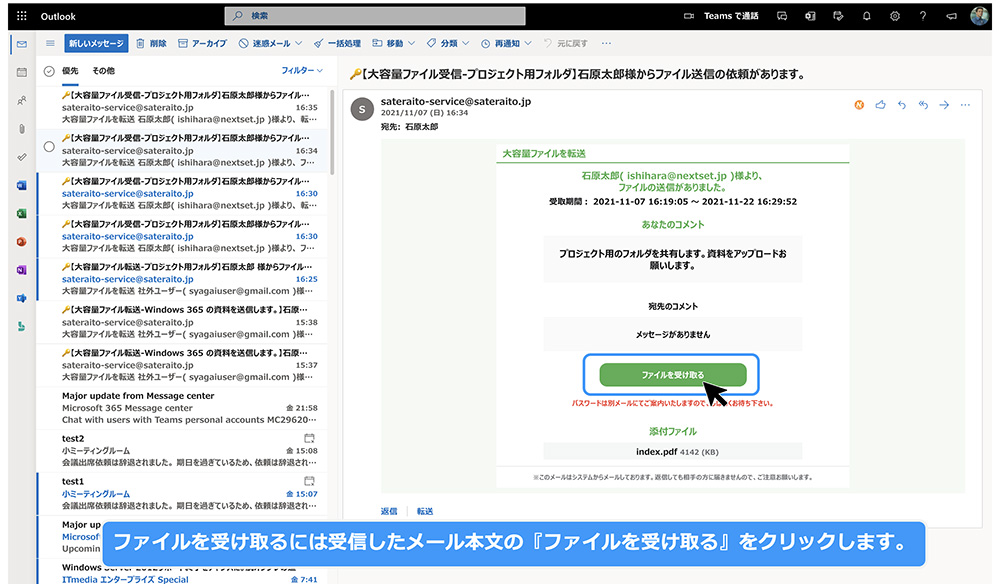Open the notifications bell
1000x584 pixels.
pos(866,16)
